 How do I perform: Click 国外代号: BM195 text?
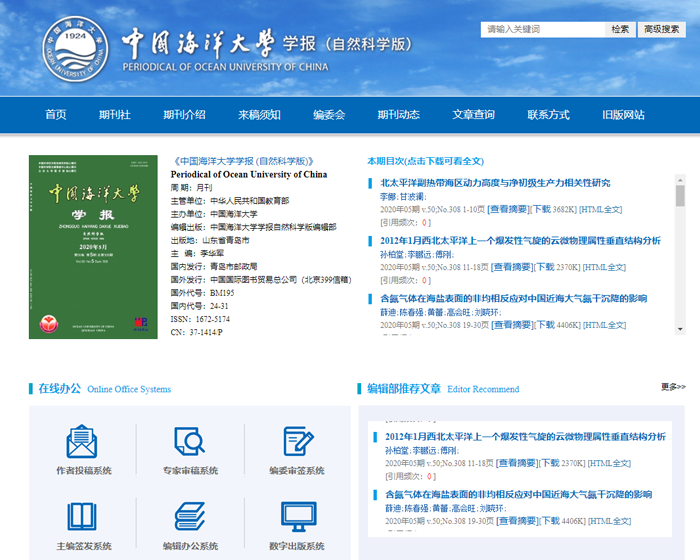point(202,293)
